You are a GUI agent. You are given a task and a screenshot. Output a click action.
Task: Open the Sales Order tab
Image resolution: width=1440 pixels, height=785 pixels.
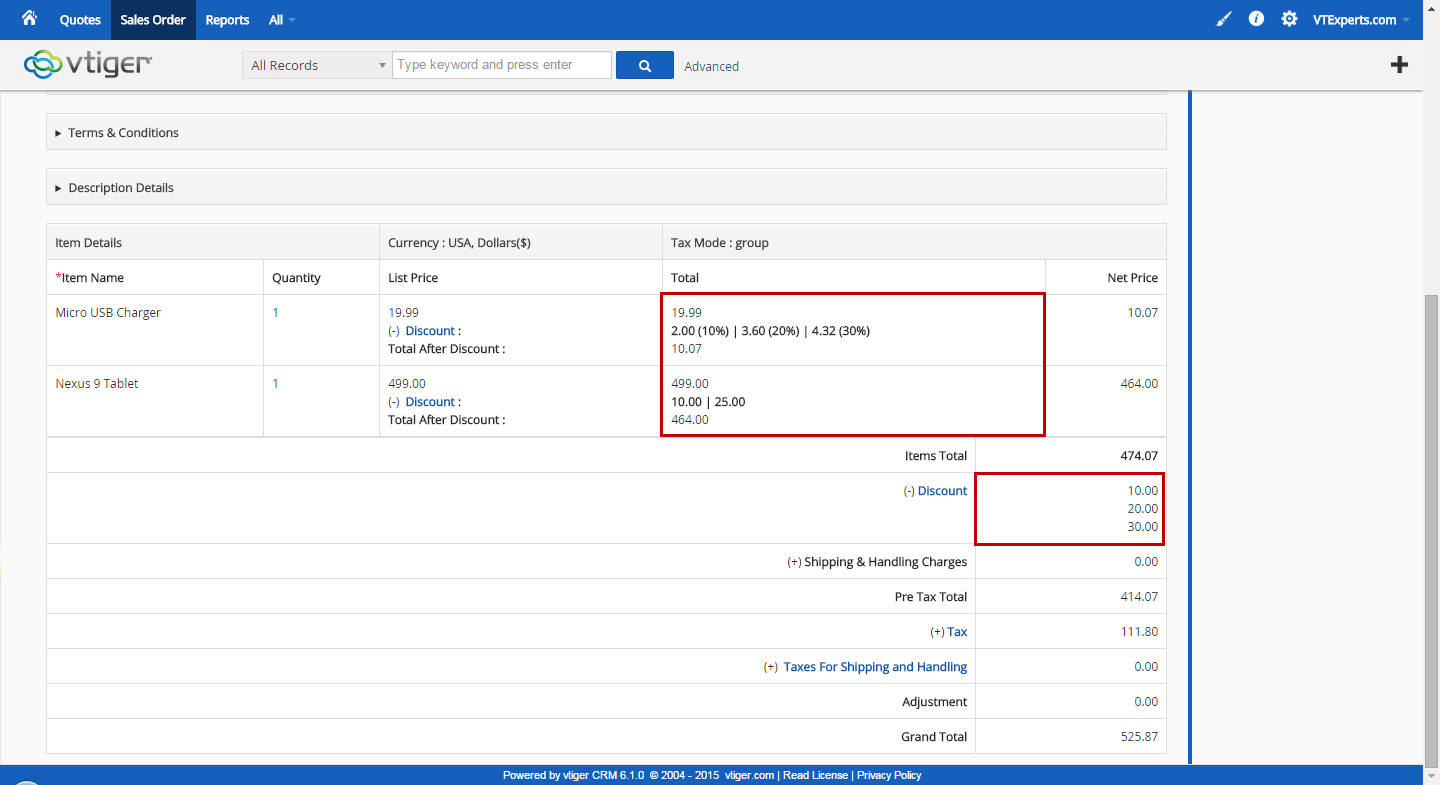[153, 20]
